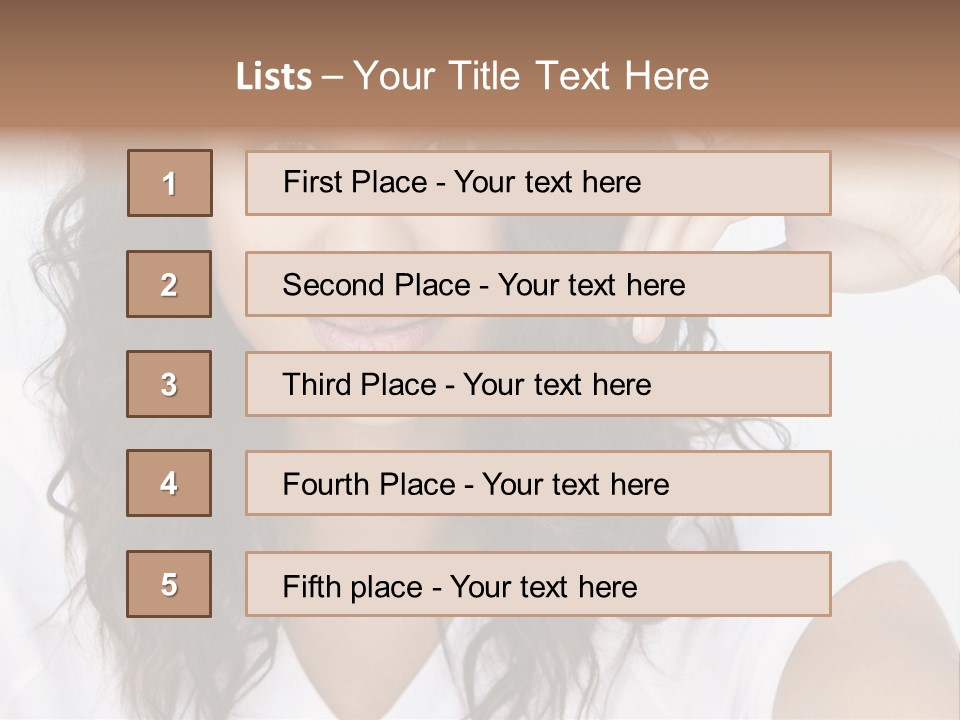Click the woman's lips in background photo
The height and width of the screenshot is (720, 960).
point(375,332)
